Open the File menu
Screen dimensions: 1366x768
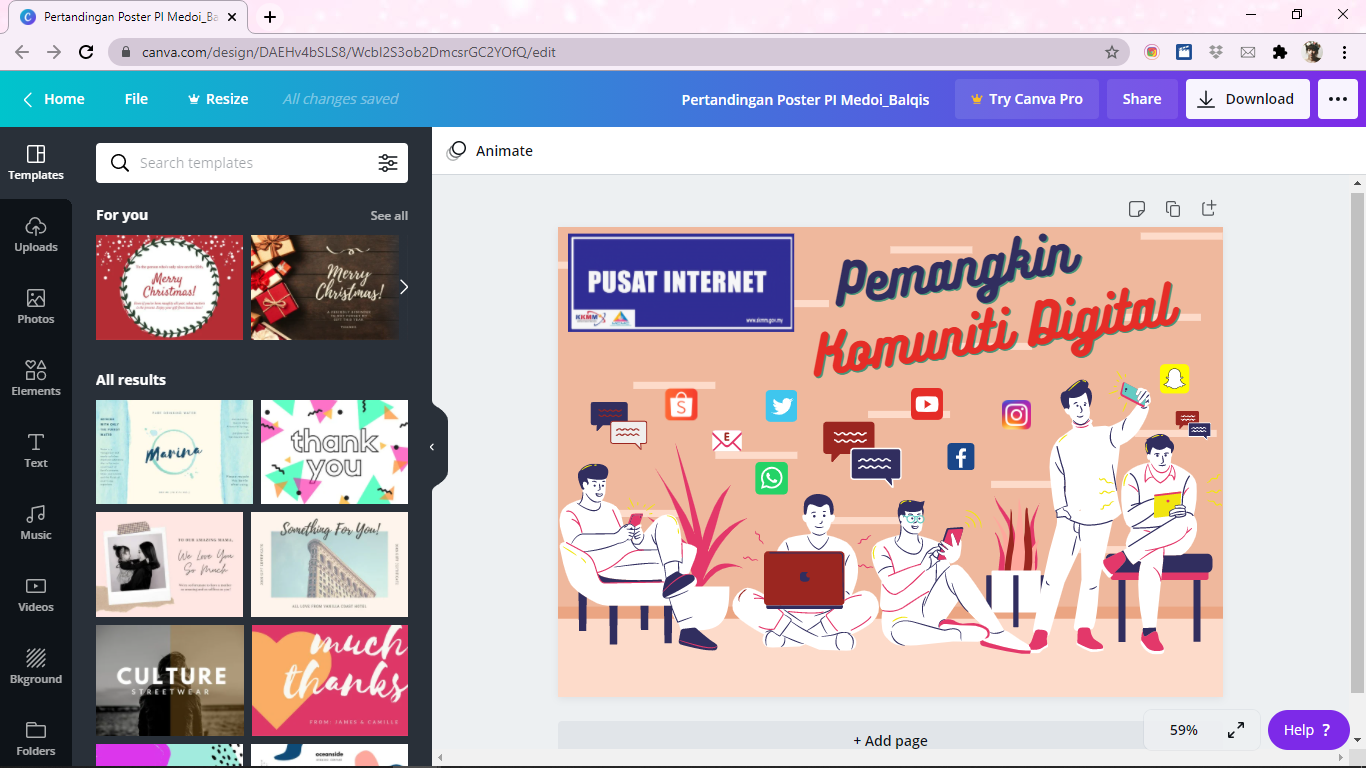pos(136,99)
